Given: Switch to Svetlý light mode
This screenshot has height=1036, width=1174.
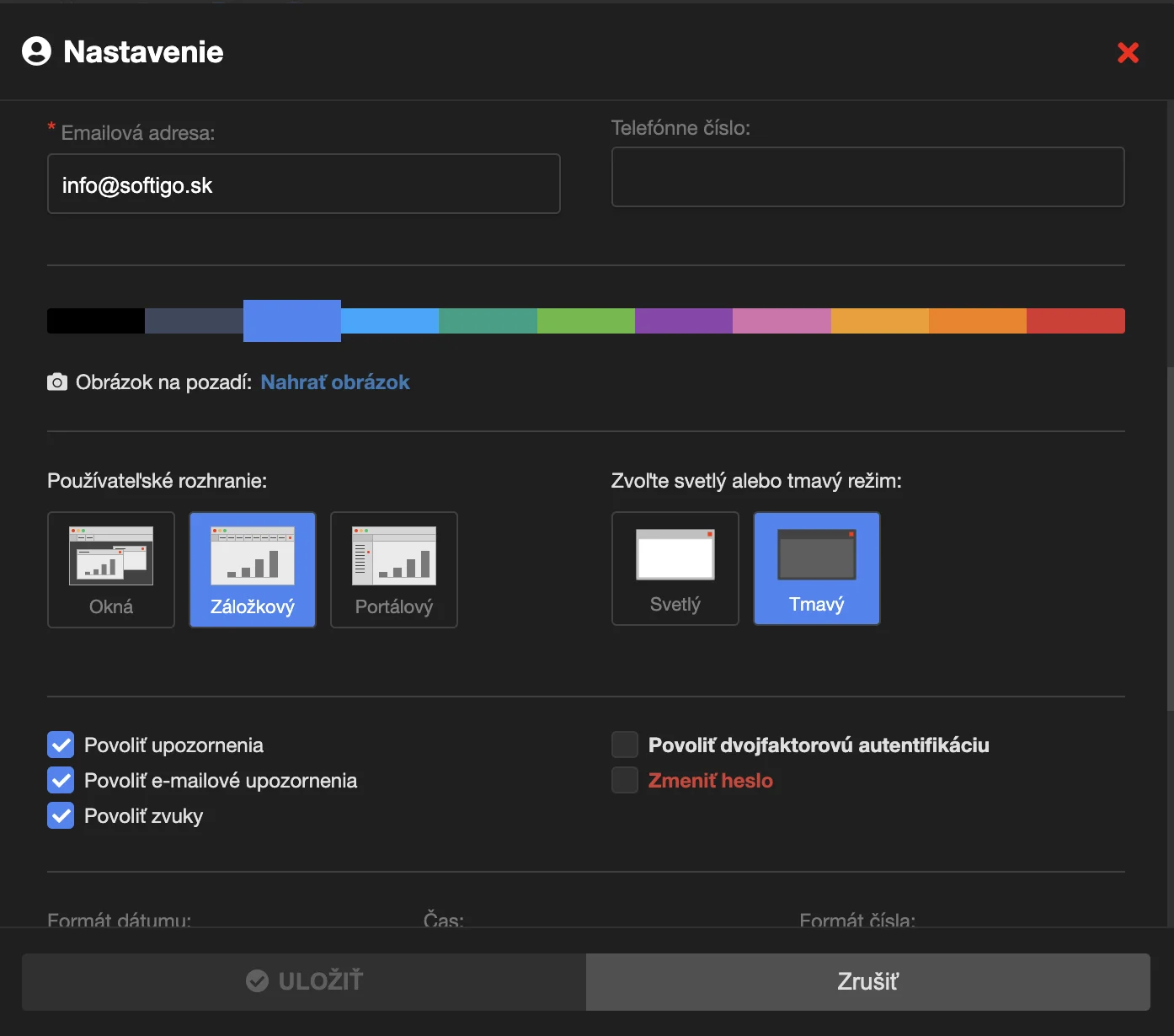Looking at the screenshot, I should click(x=675, y=569).
